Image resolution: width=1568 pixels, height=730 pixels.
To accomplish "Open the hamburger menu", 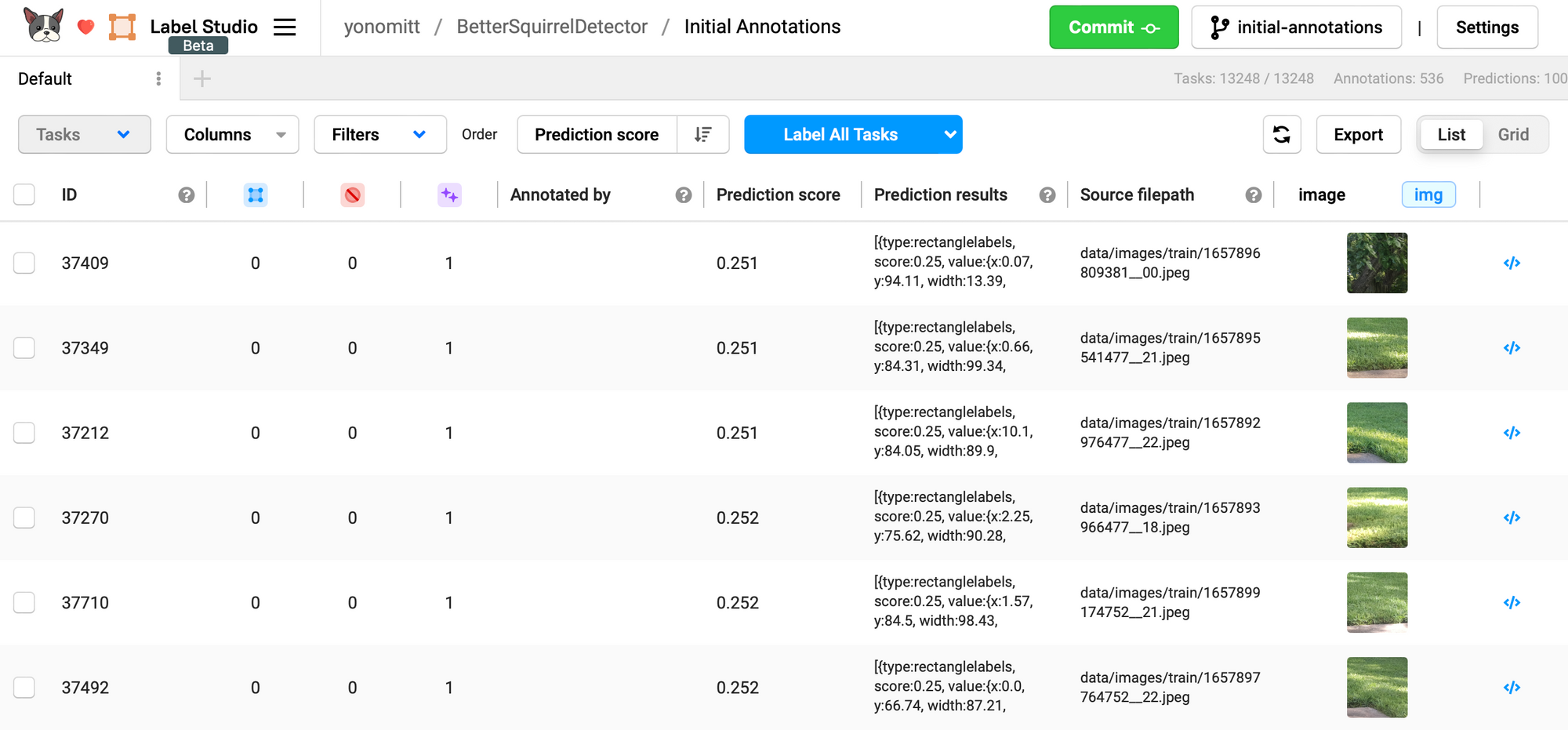I will [285, 27].
